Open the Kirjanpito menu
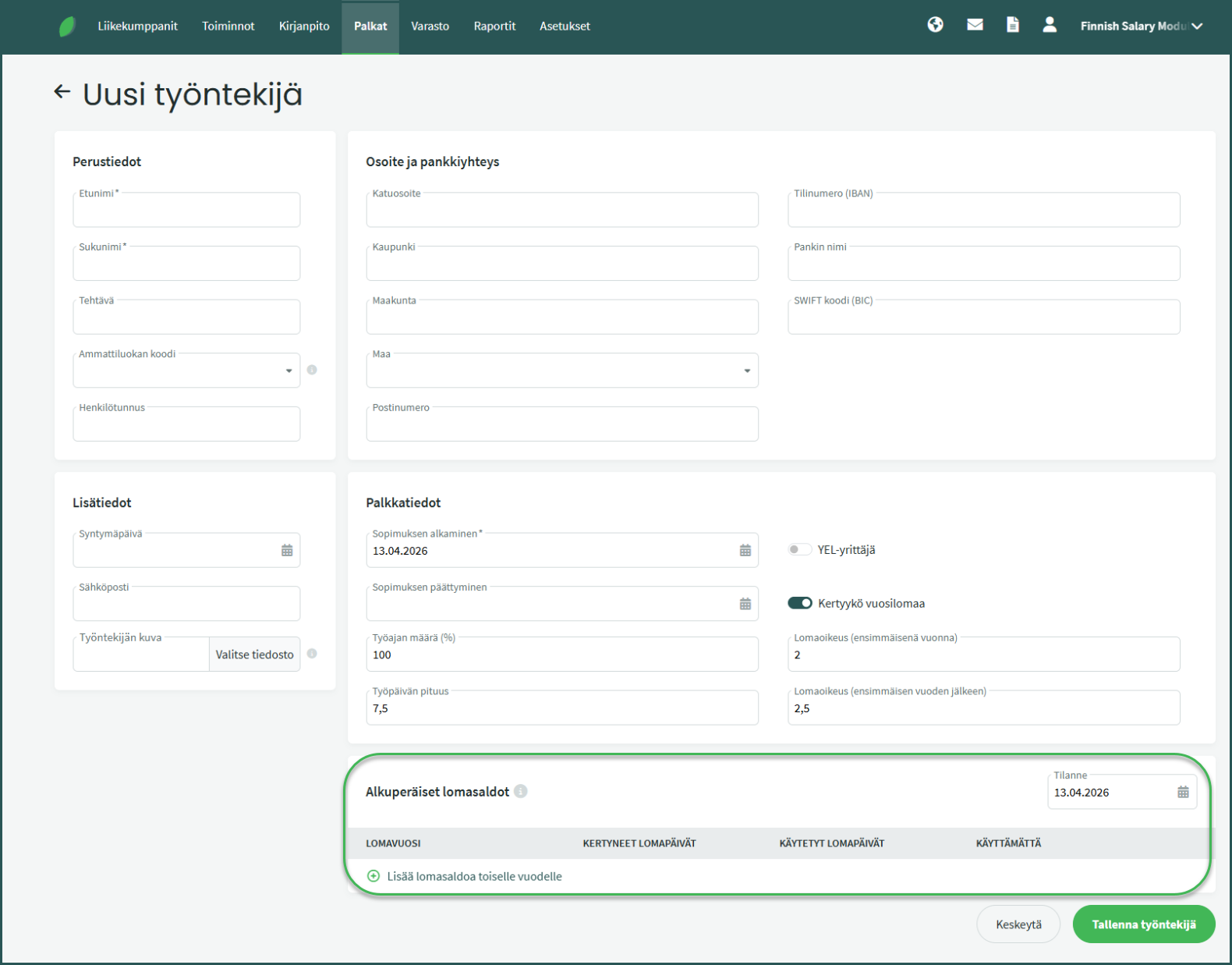1232x965 pixels. coord(304,27)
